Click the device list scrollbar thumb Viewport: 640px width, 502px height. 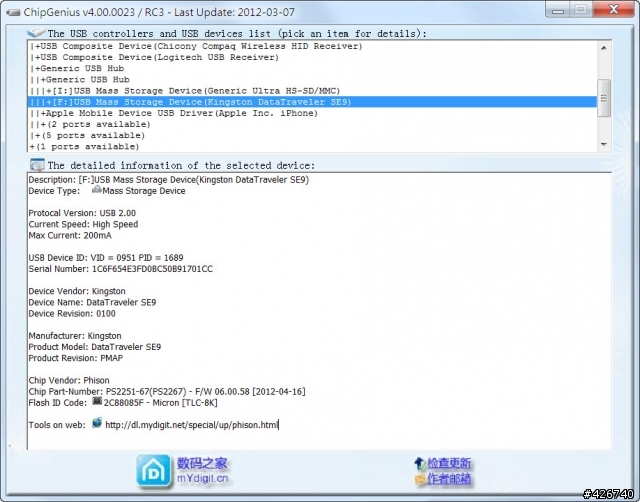pos(604,98)
